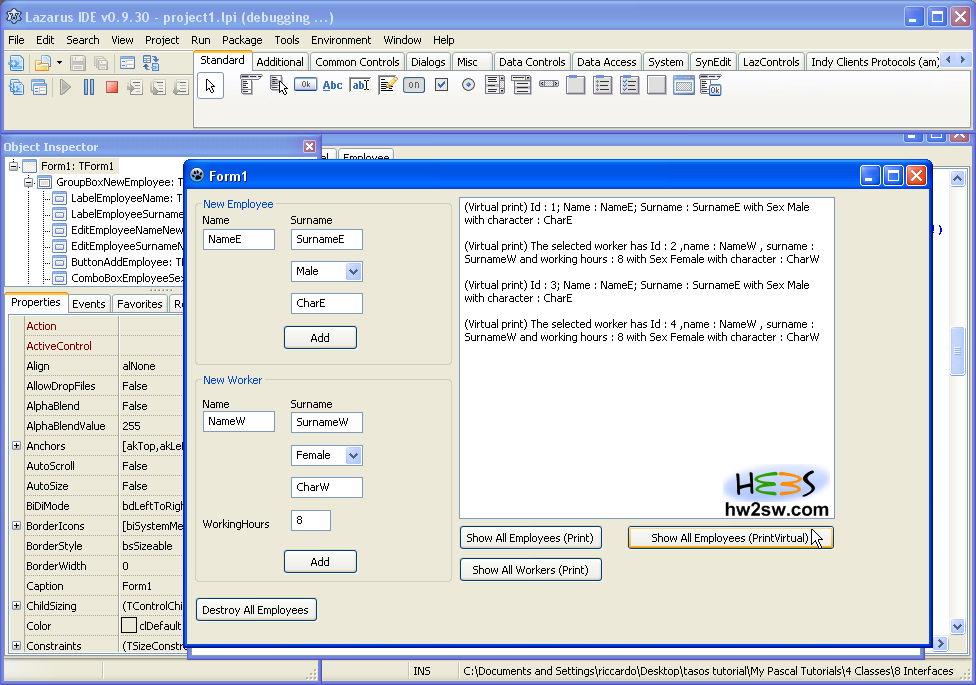Pick the TComboBox component icon
The image size is (976, 685).
point(522,85)
